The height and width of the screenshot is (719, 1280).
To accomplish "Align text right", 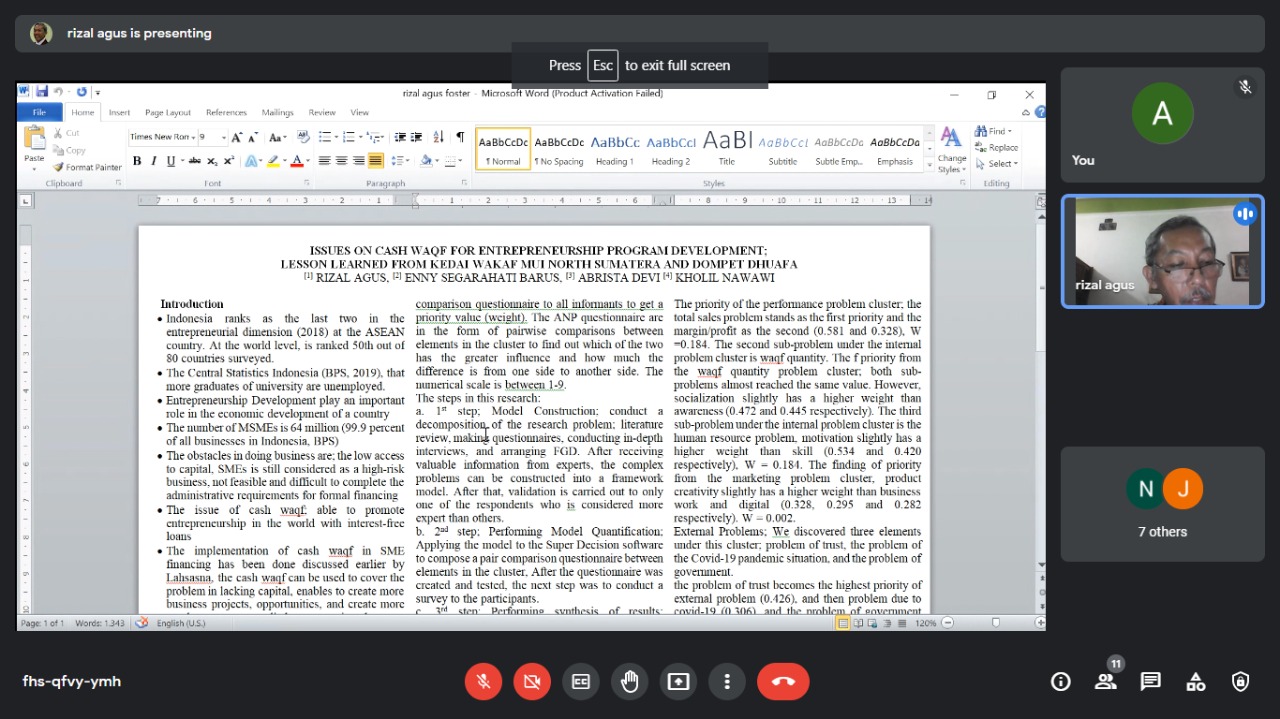I will [x=358, y=161].
